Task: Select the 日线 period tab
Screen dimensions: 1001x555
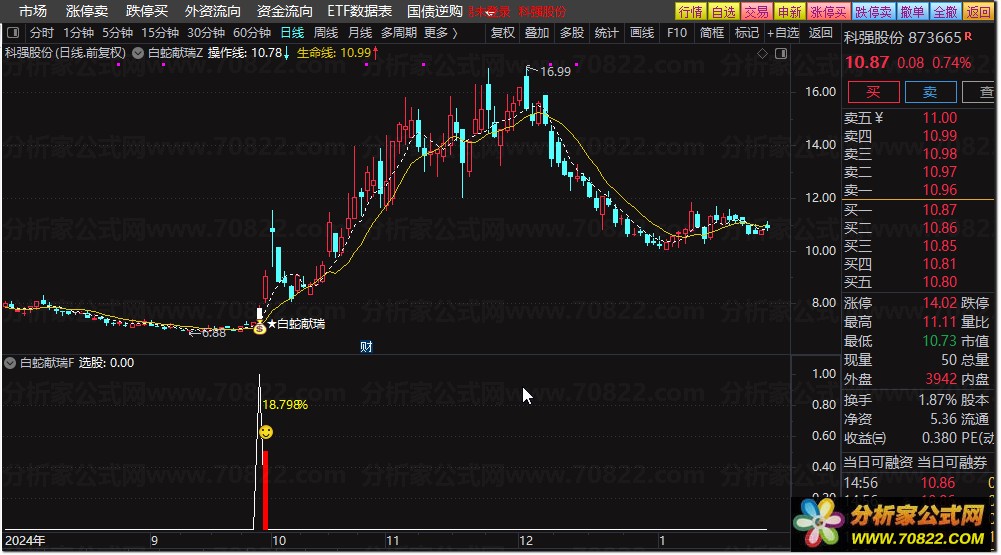Action: point(292,33)
